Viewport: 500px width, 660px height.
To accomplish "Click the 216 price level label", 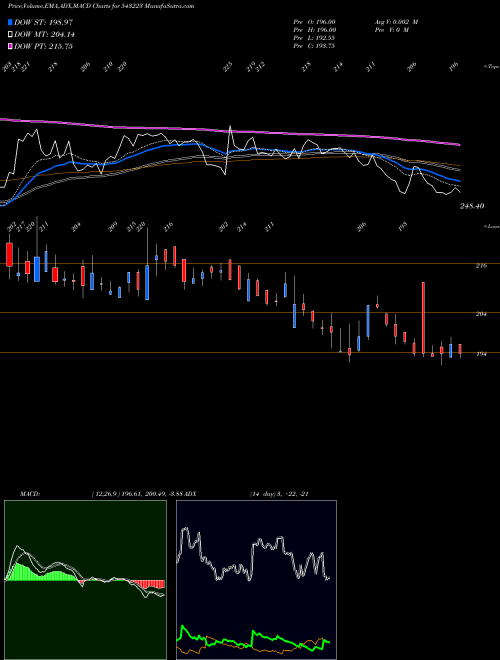I will [481, 266].
